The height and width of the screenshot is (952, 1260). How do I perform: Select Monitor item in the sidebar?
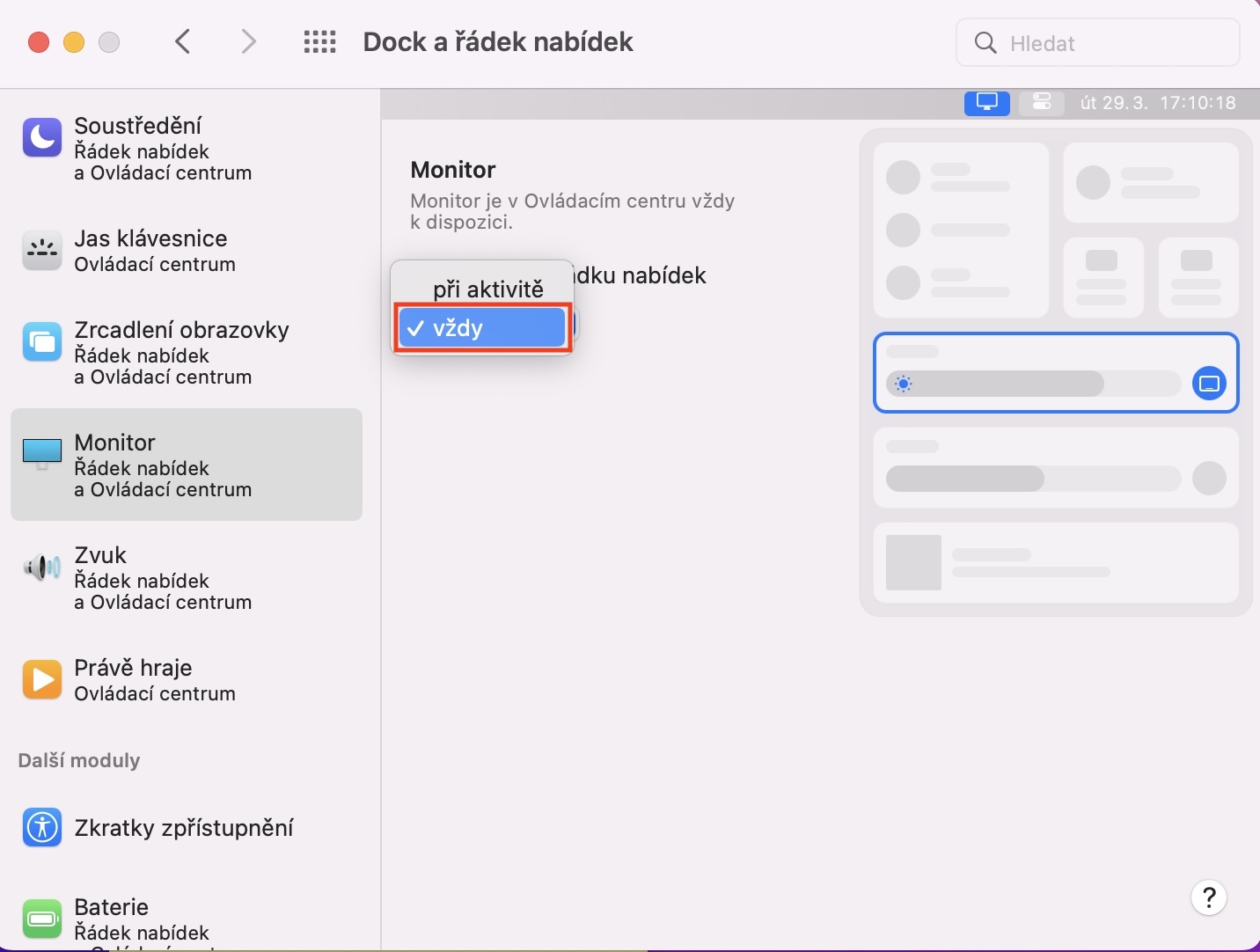point(187,465)
